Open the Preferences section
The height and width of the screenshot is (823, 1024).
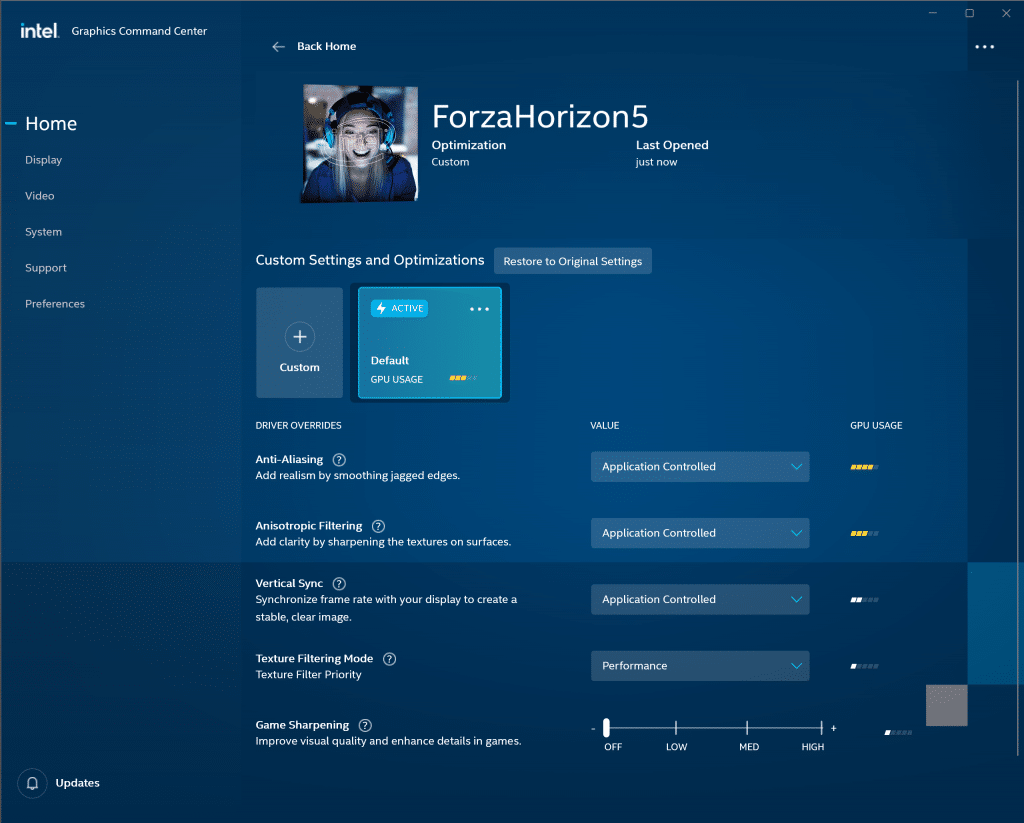pos(55,304)
